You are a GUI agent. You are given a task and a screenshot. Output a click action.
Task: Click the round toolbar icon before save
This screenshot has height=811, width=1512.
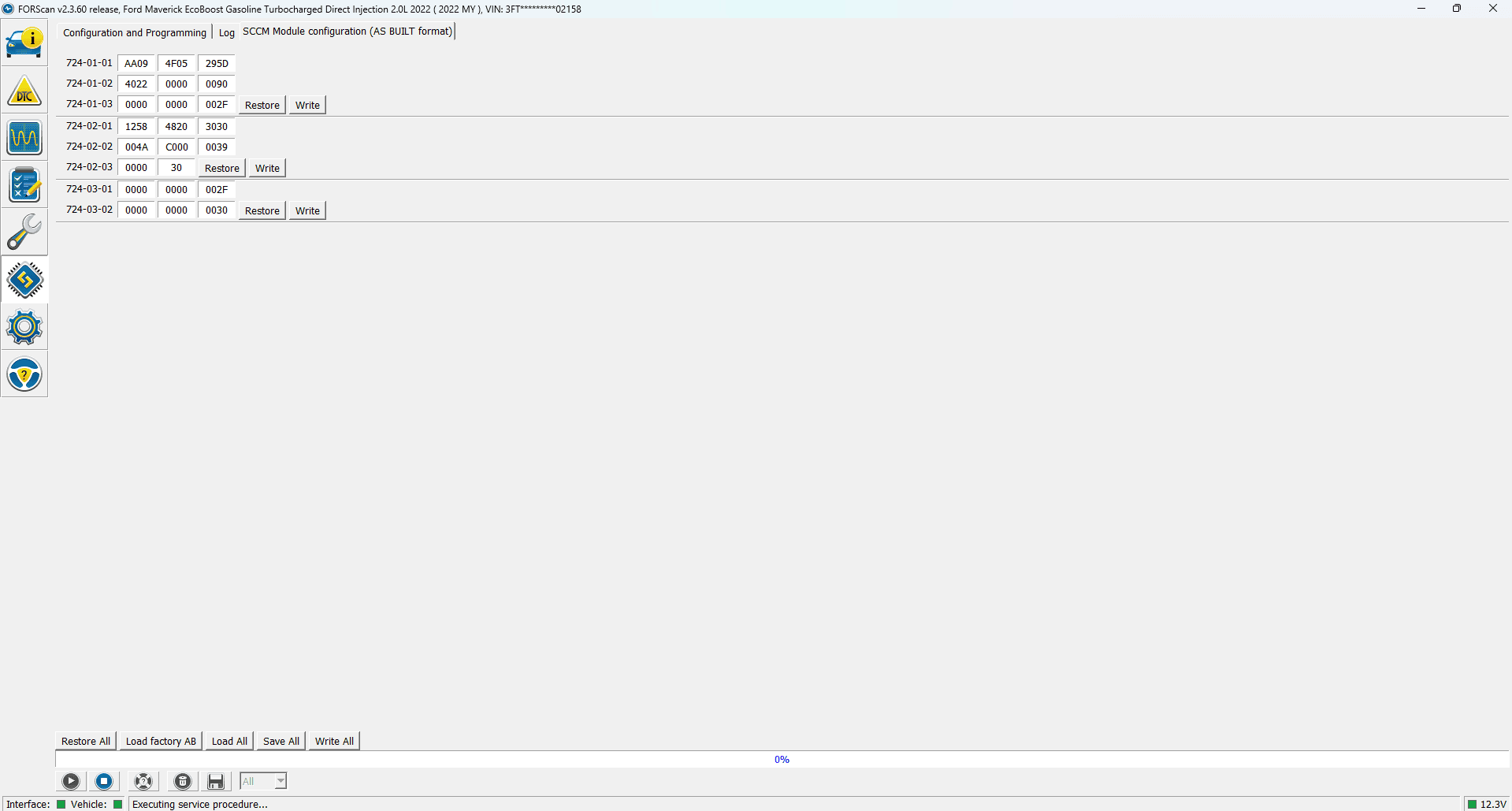tap(183, 781)
